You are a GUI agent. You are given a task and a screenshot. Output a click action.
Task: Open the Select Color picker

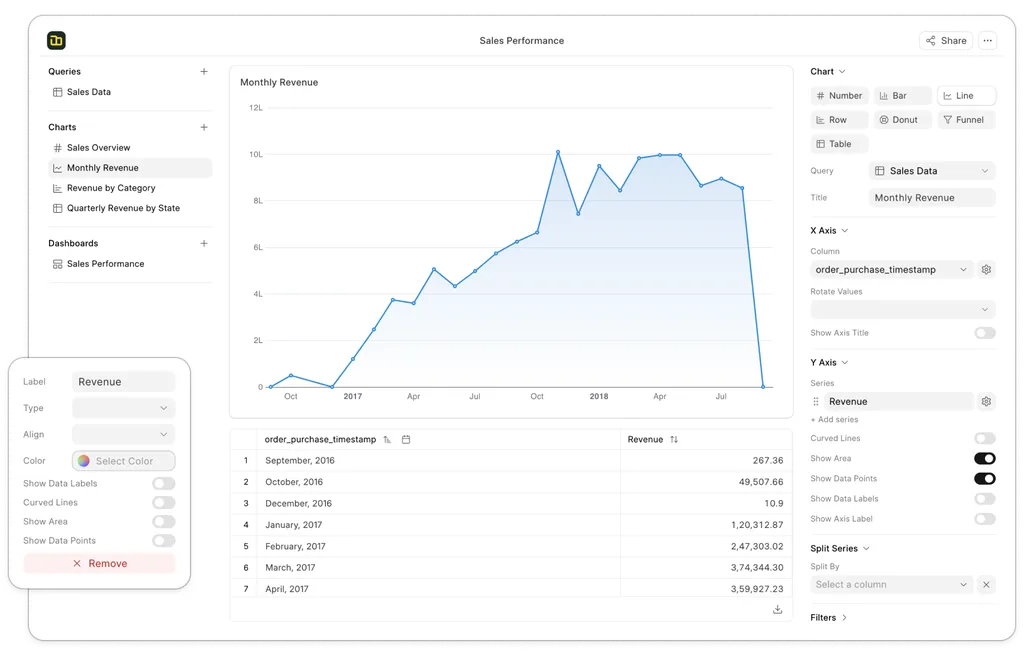tap(123, 461)
